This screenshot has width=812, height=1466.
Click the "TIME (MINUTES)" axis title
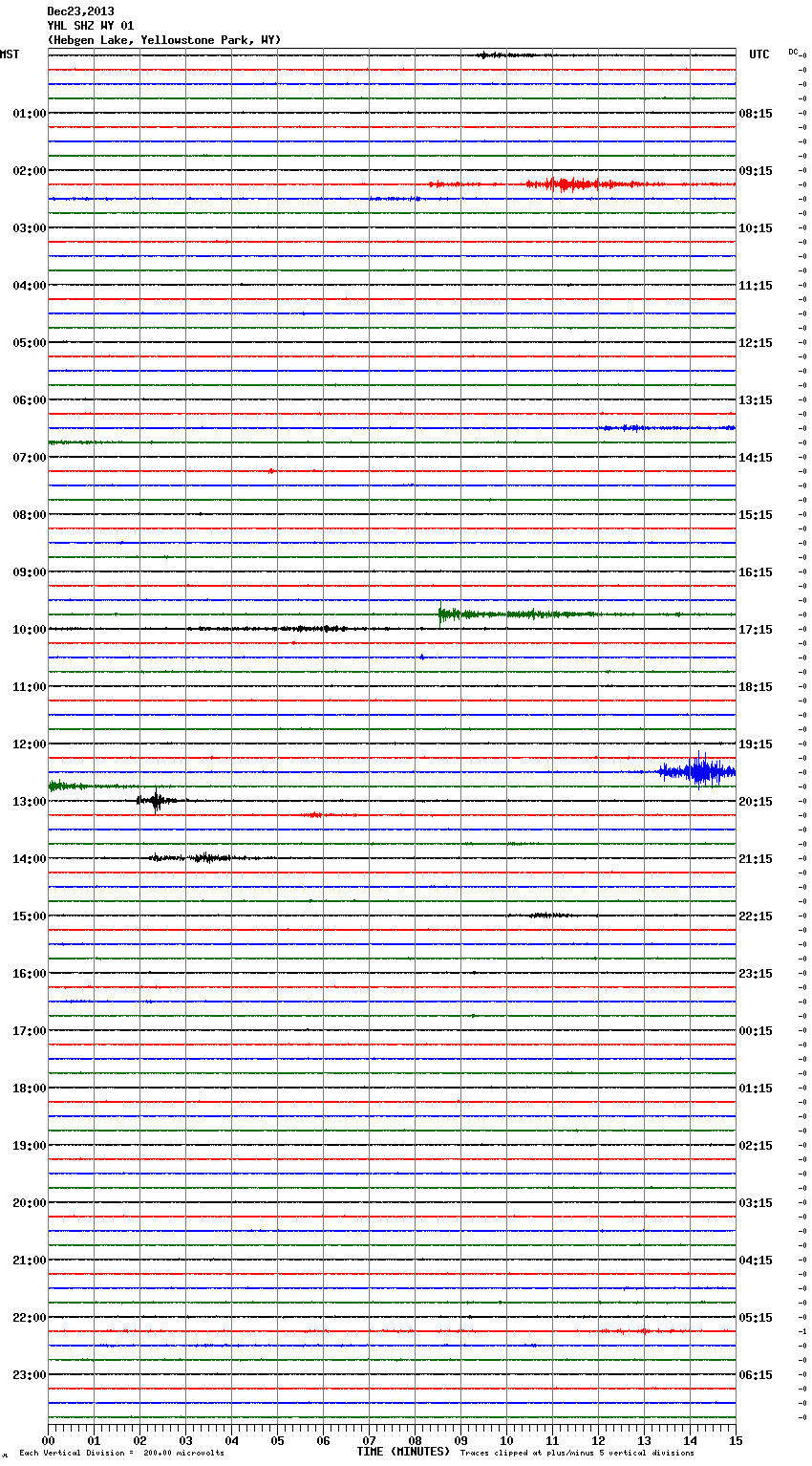[x=403, y=1452]
